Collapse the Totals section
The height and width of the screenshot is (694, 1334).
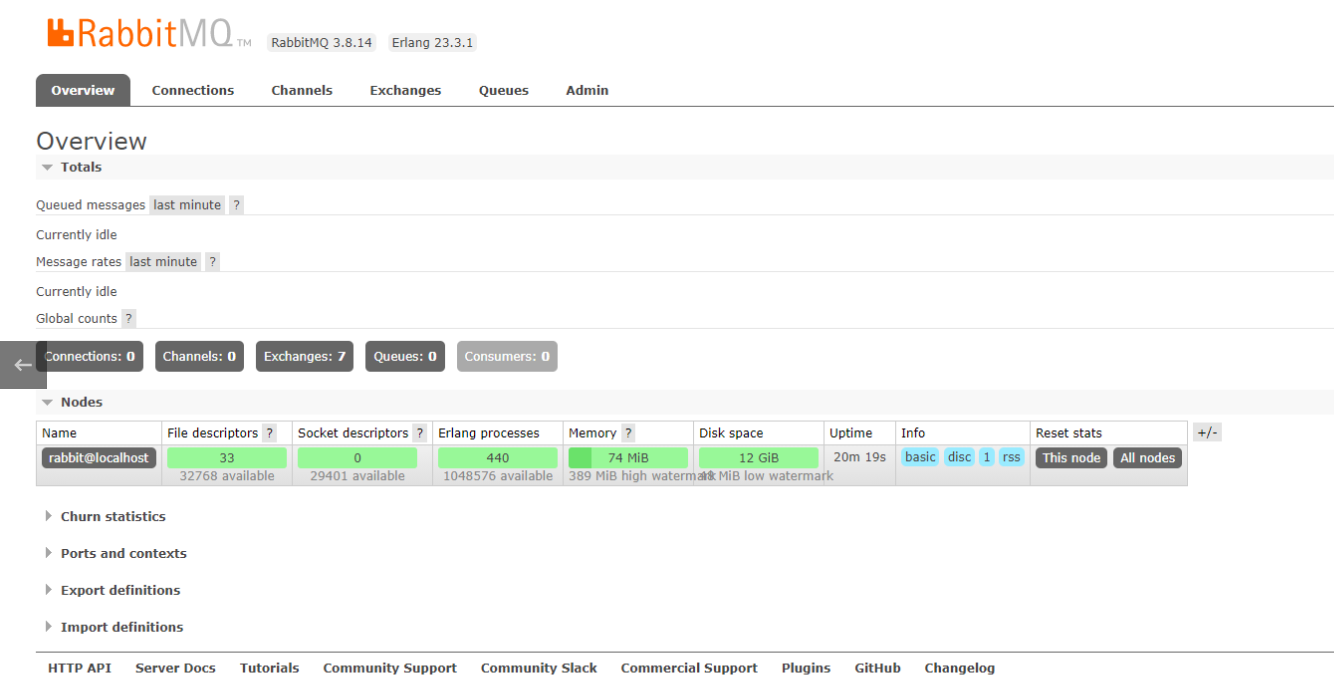[x=71, y=167]
